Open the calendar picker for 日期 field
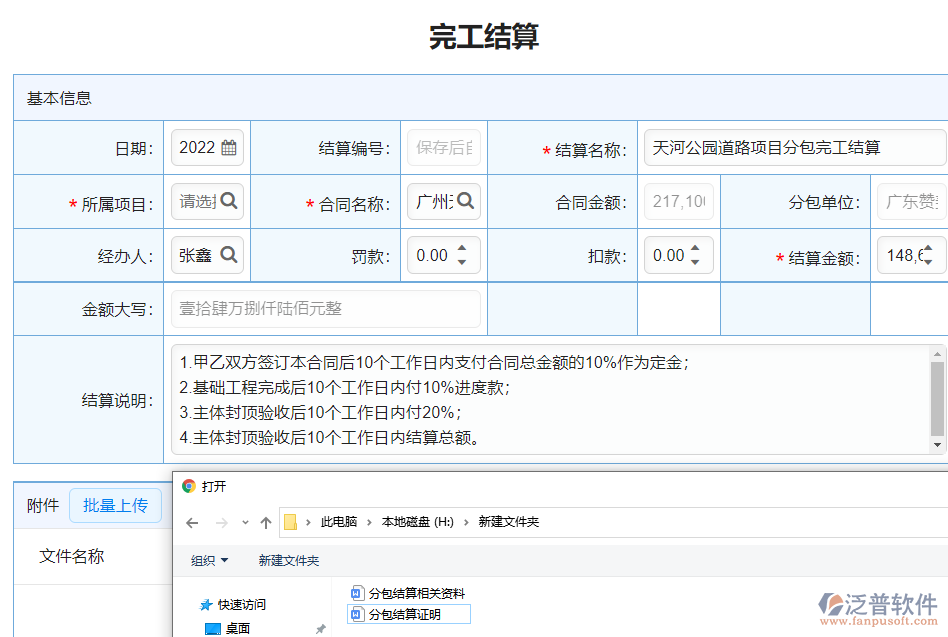Image resolution: width=948 pixels, height=637 pixels. tap(231, 149)
